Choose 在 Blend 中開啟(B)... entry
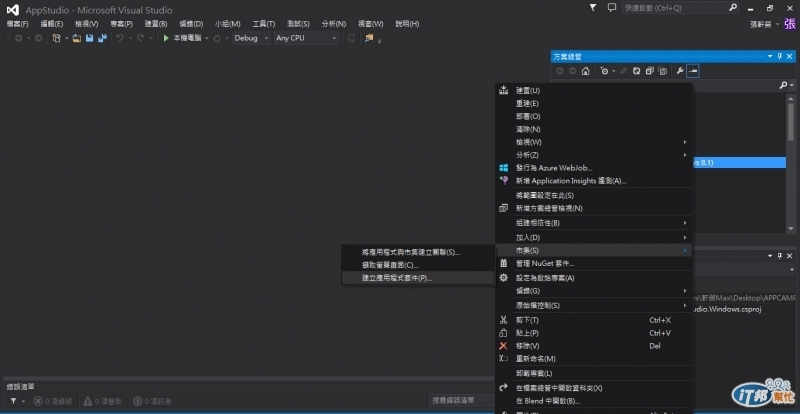 pos(593,401)
